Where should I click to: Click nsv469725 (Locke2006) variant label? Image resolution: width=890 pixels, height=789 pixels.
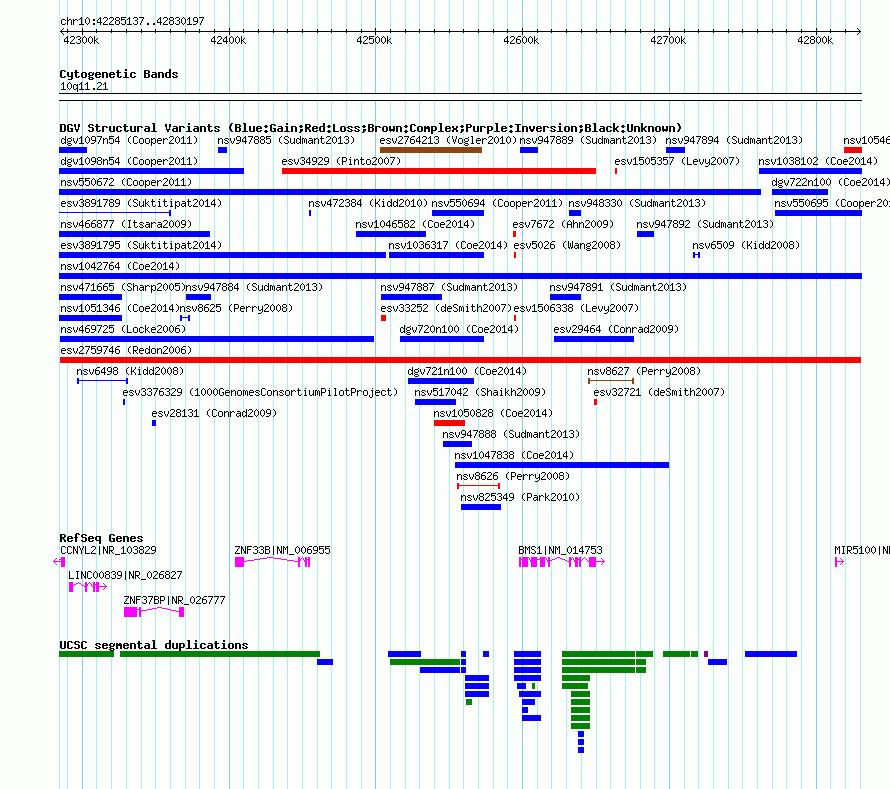(123, 329)
